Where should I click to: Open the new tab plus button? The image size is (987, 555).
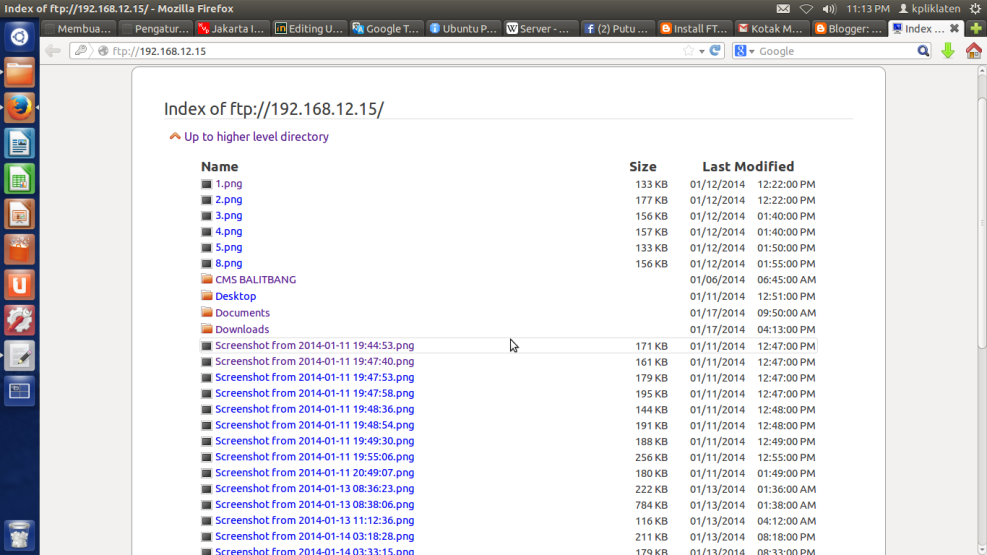point(975,29)
